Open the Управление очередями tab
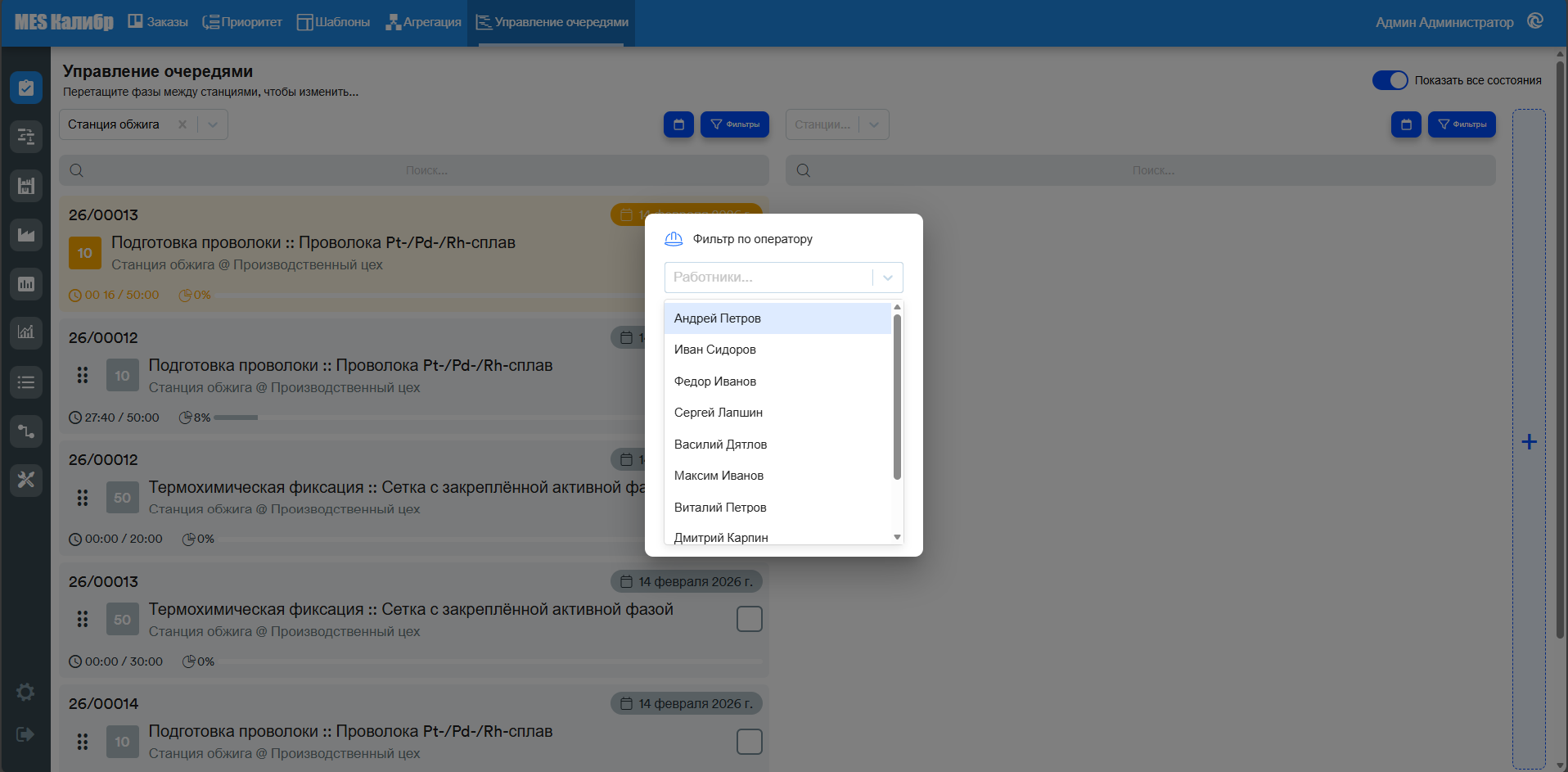1568x772 pixels. click(552, 22)
